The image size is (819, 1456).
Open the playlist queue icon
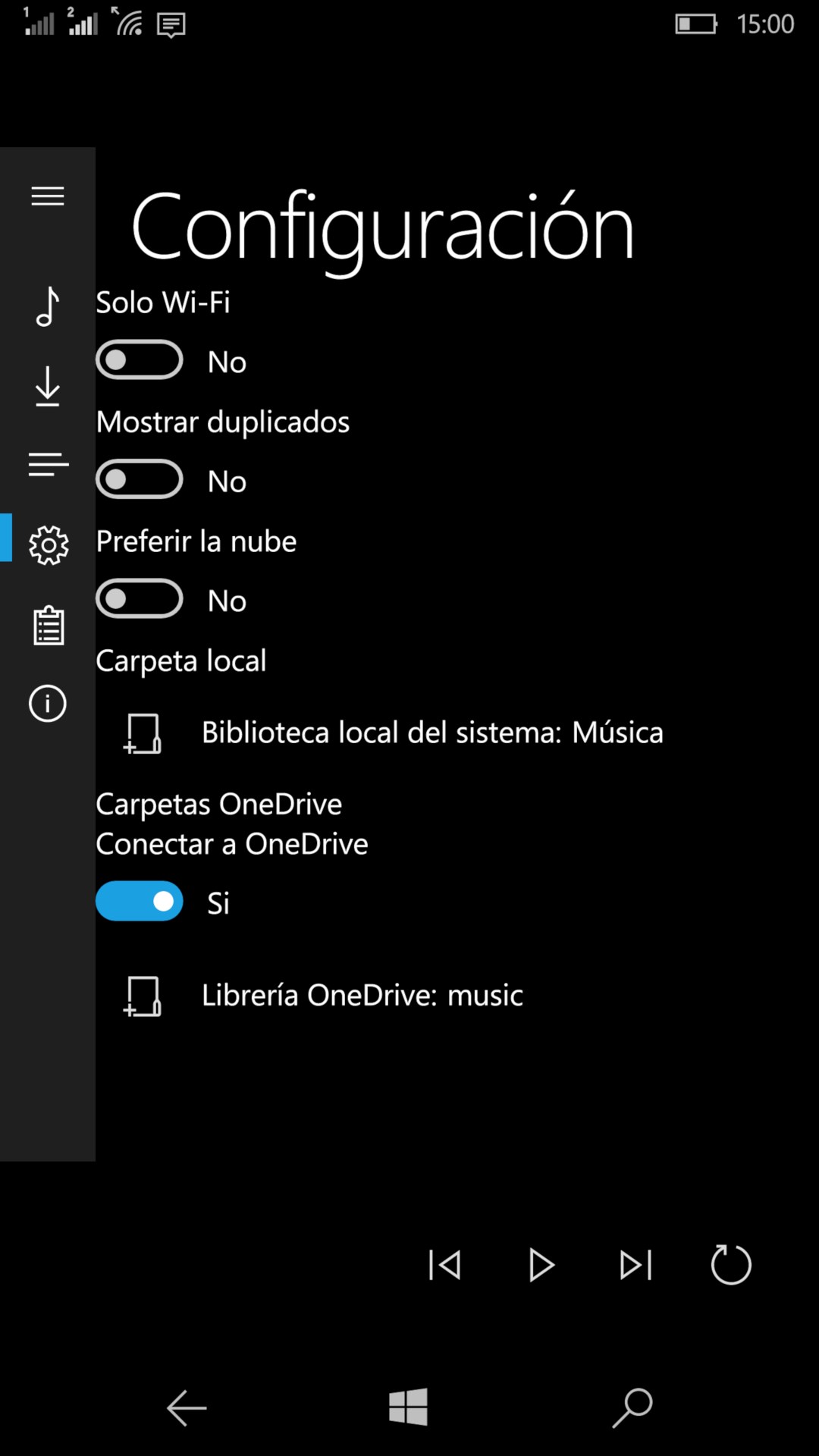pos(48,465)
